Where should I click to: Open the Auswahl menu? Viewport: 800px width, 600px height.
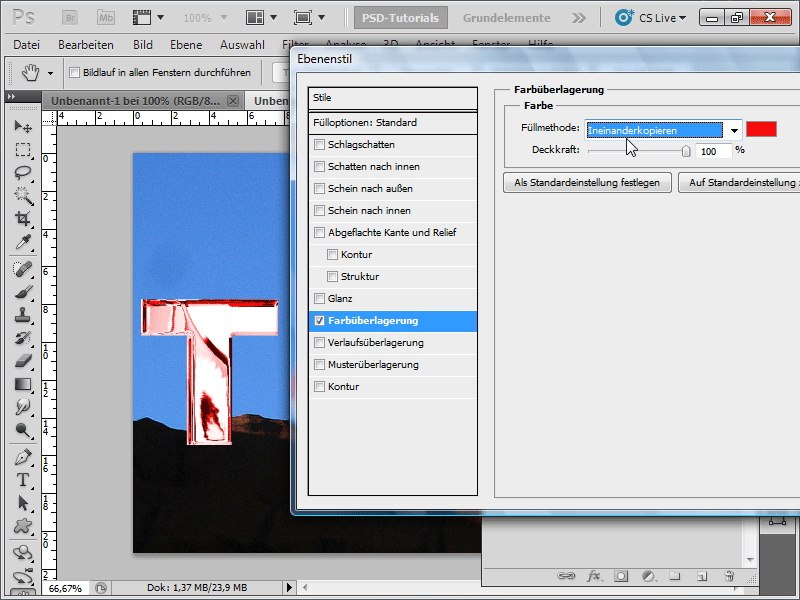(x=242, y=45)
